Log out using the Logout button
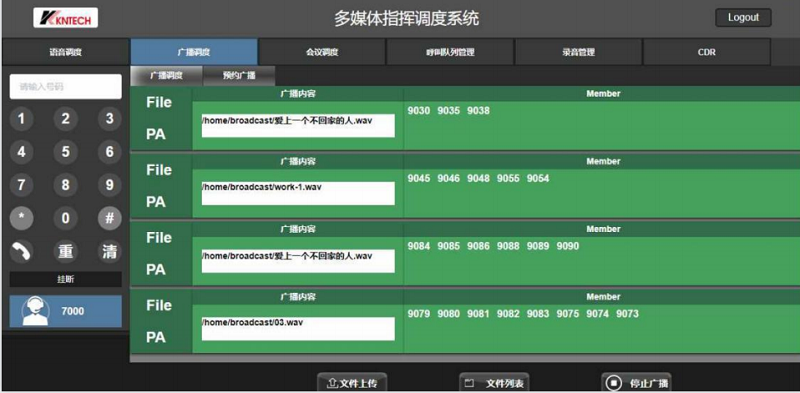800x393 pixels. pyautogui.click(x=743, y=17)
